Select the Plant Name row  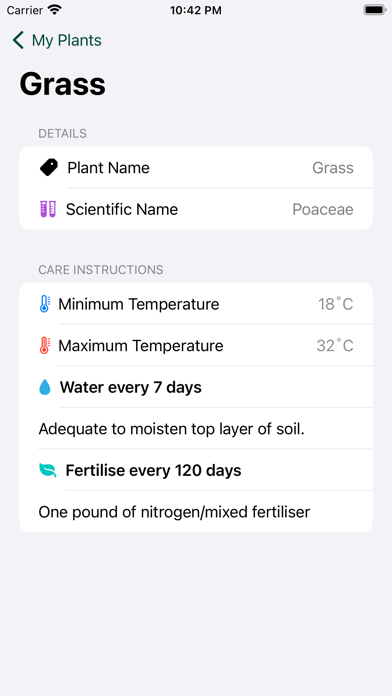pos(196,167)
